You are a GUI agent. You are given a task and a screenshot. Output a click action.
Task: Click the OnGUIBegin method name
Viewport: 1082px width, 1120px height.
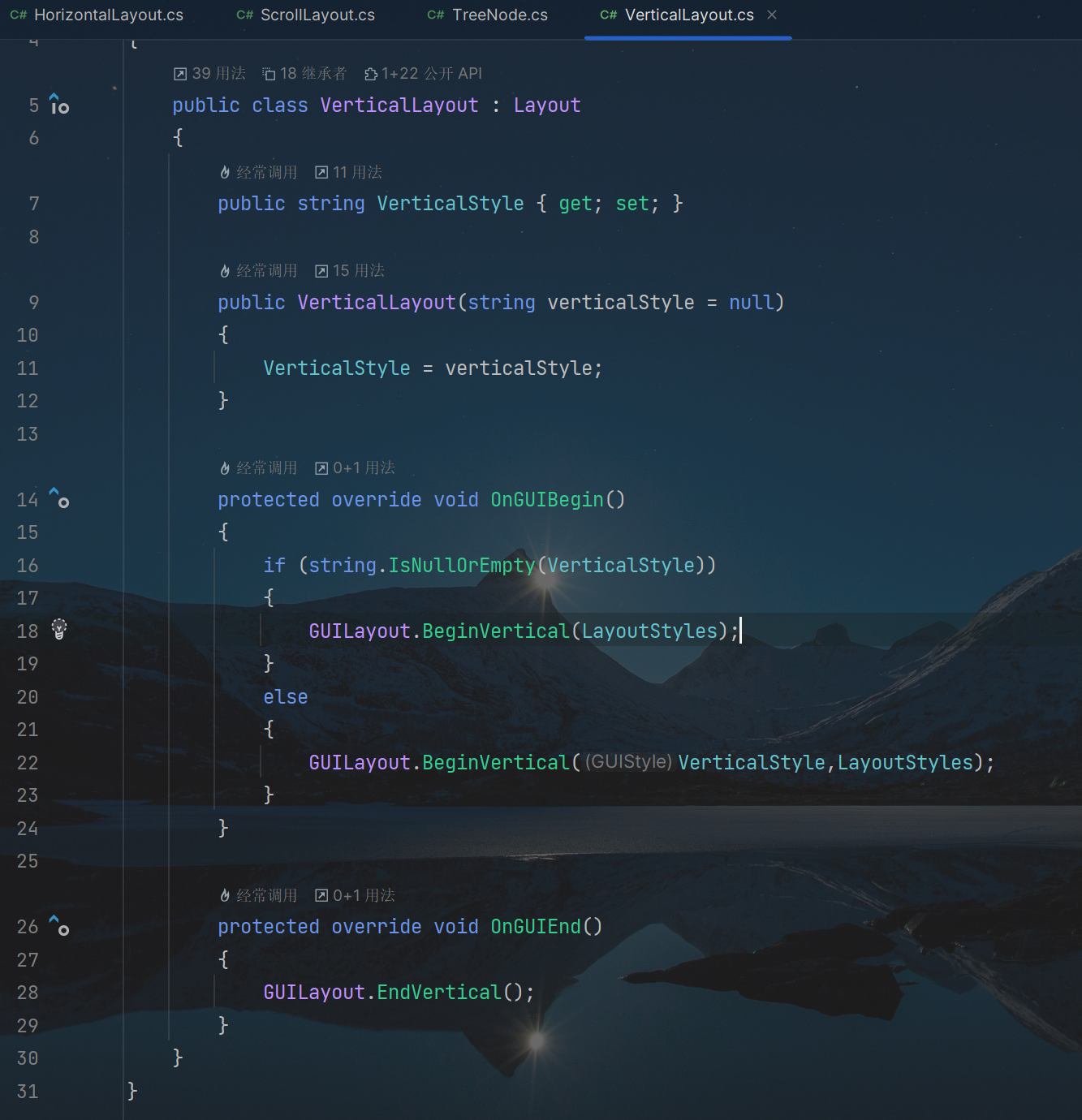(x=547, y=500)
